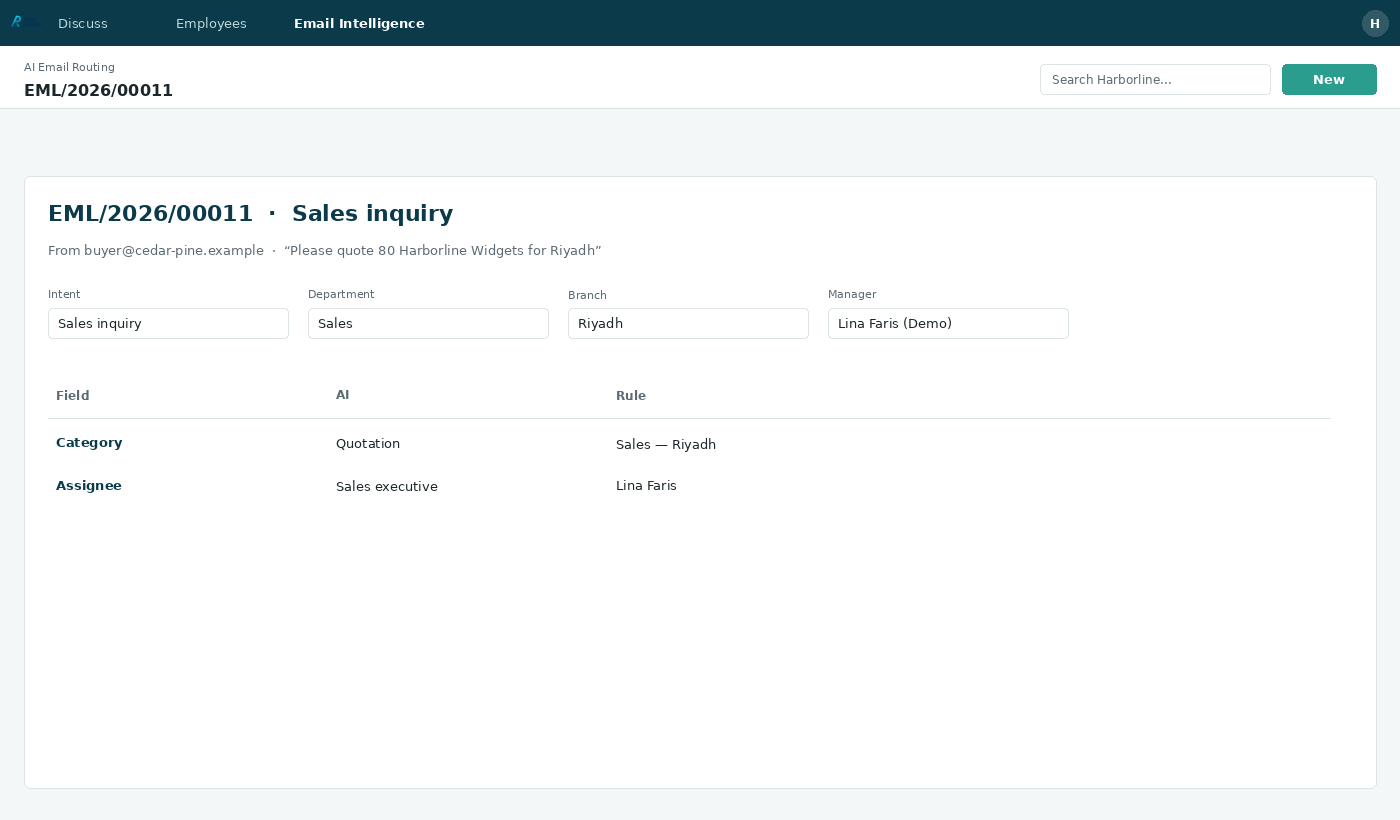Click the New button

coord(1329,79)
